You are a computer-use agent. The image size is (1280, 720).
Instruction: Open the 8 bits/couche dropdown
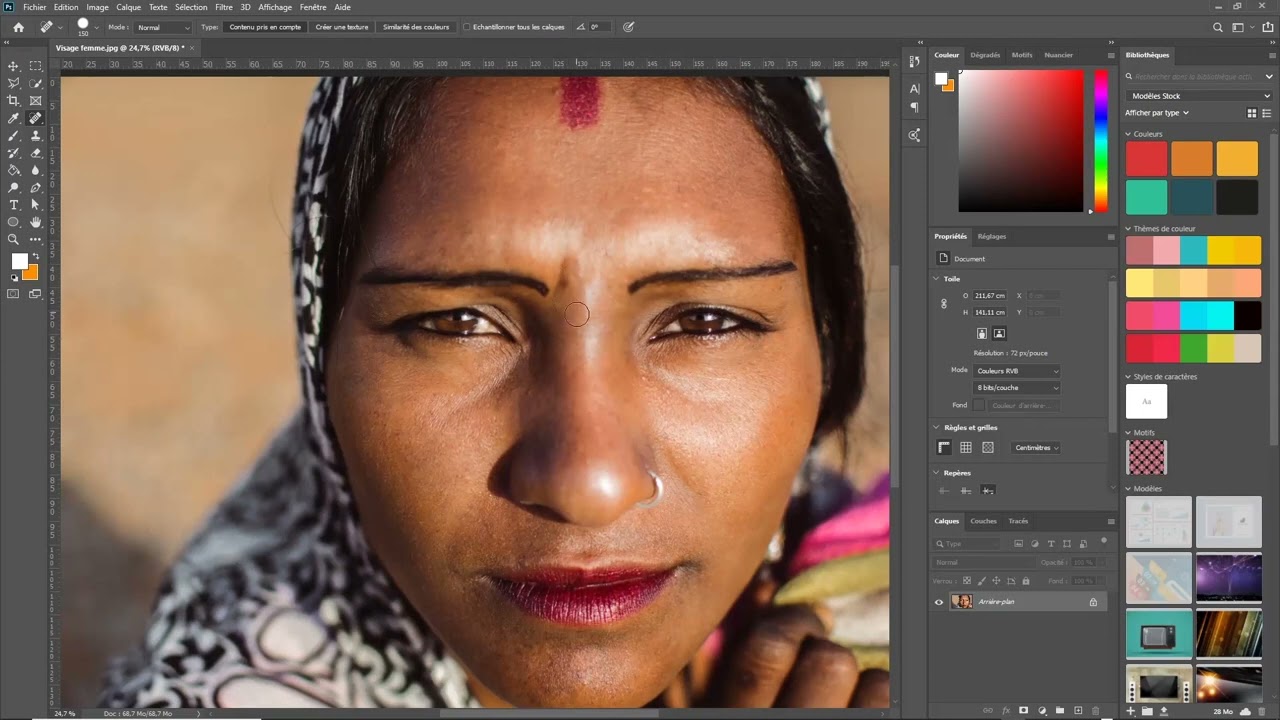[x=1017, y=388]
